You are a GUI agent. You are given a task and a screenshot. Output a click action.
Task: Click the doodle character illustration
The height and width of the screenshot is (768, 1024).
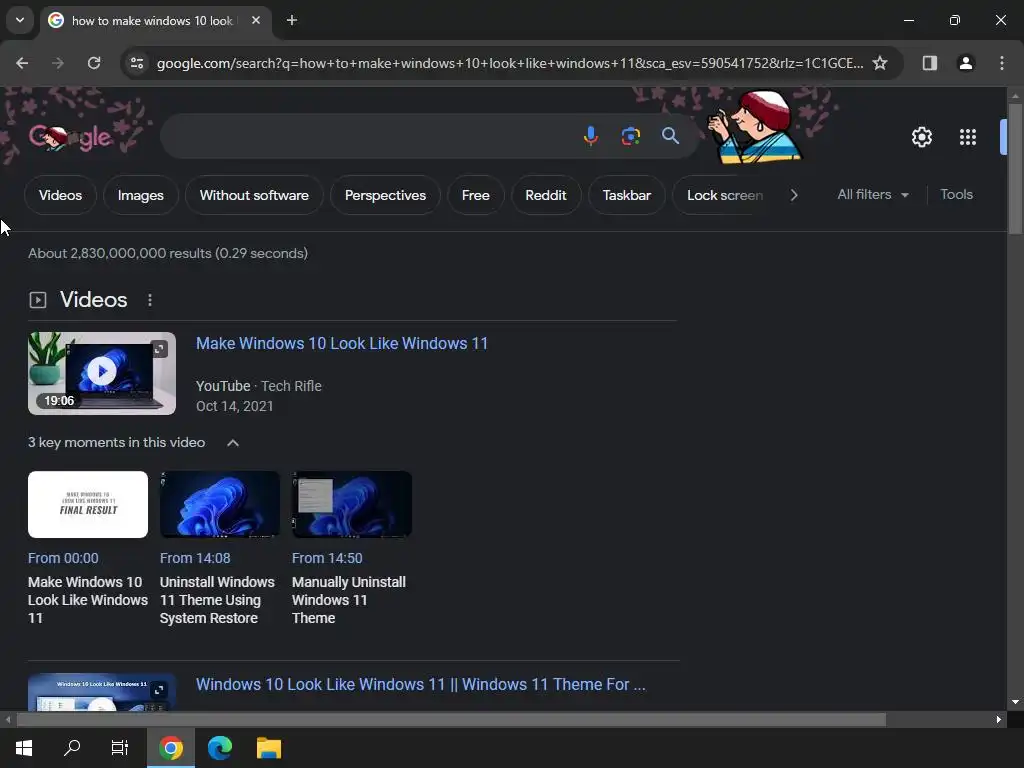[x=755, y=127]
